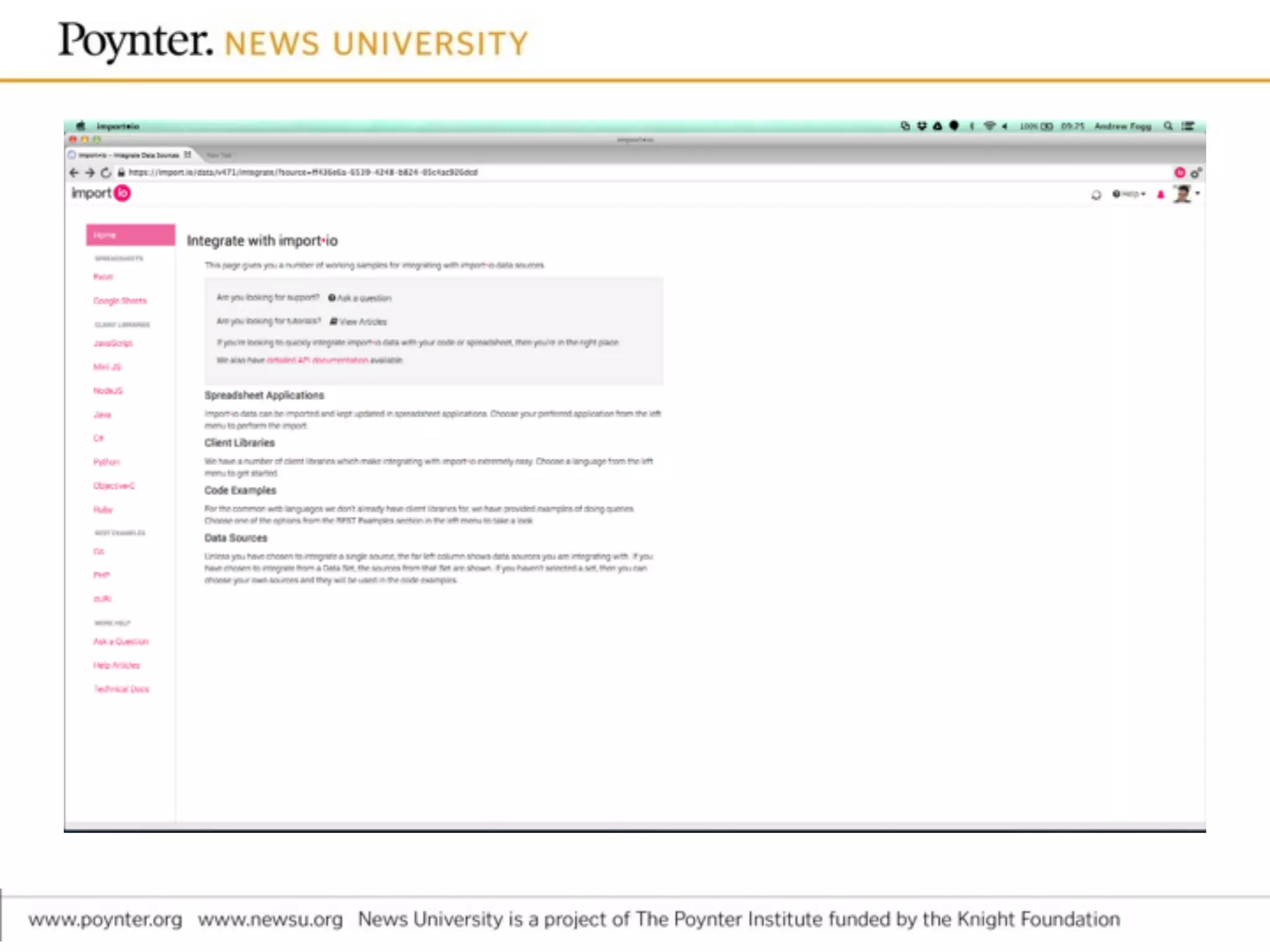Open the pink notifications bell

pos(1161,195)
